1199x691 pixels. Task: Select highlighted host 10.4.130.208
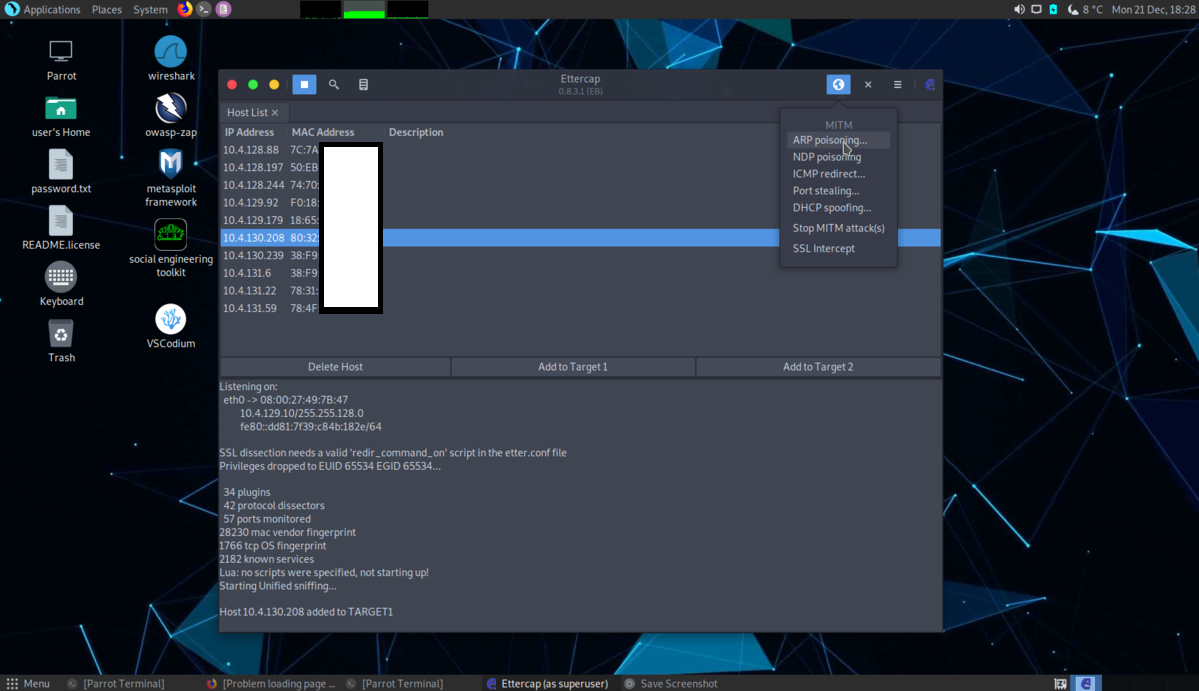point(580,238)
